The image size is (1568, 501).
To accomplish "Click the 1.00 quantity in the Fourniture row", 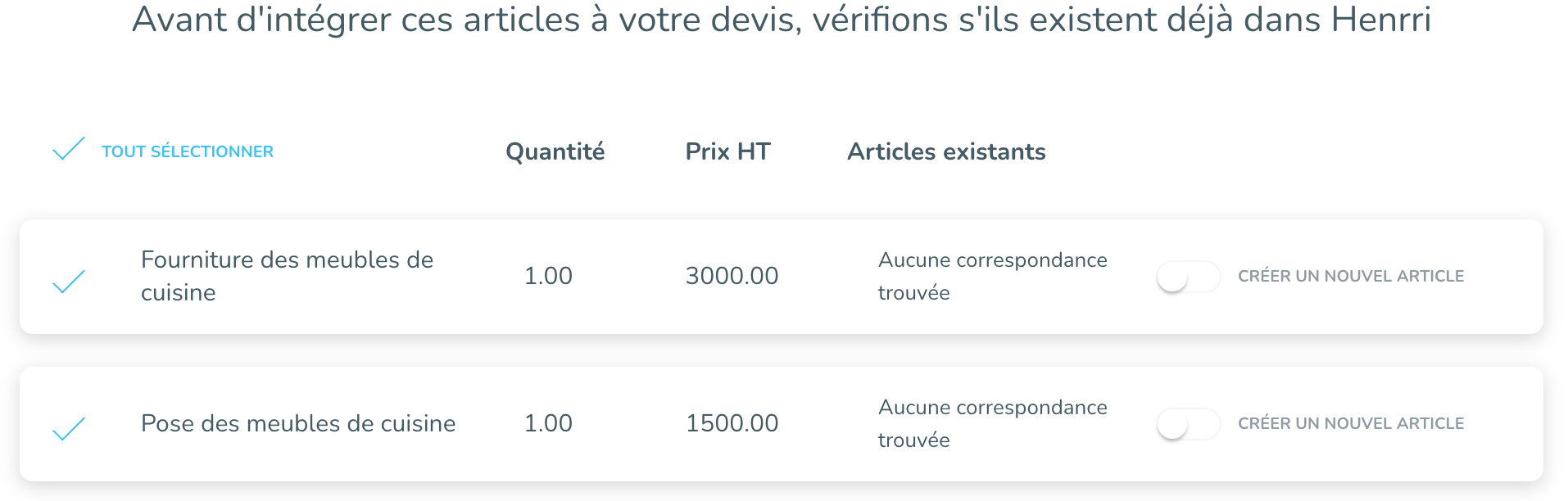I will [548, 276].
